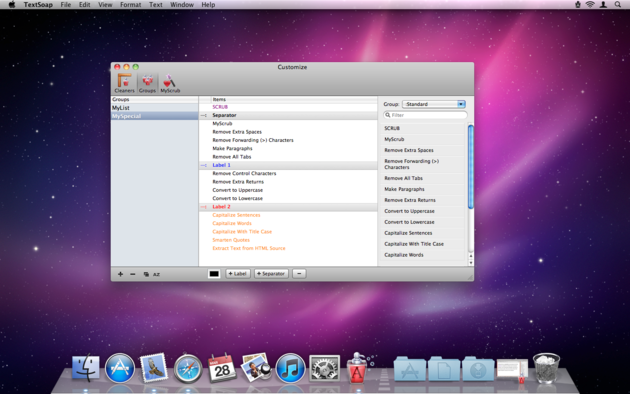Open the Trash in the Dock
630x394 pixels.
(x=546, y=368)
